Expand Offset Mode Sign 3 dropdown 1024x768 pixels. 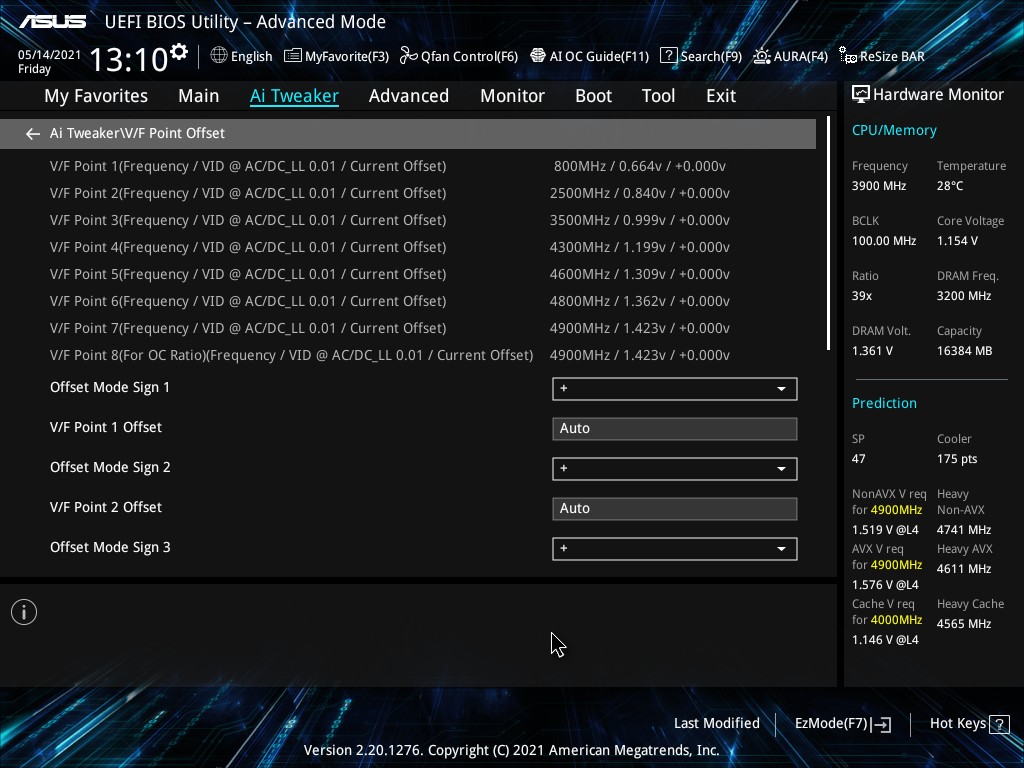[675, 549]
